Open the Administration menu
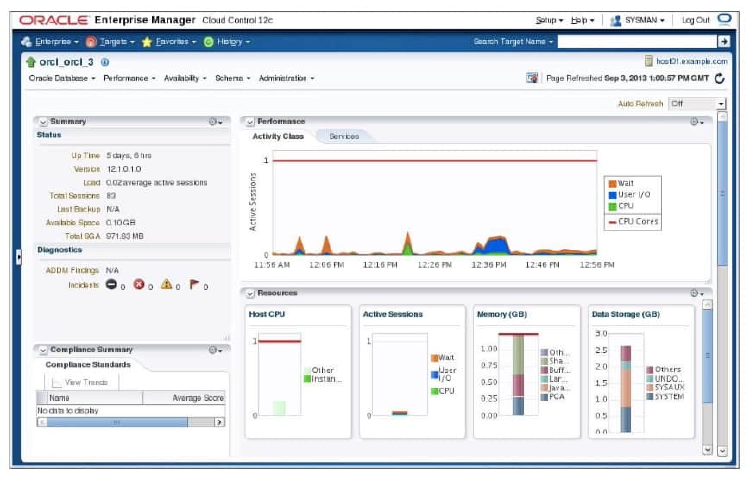 coord(287,78)
